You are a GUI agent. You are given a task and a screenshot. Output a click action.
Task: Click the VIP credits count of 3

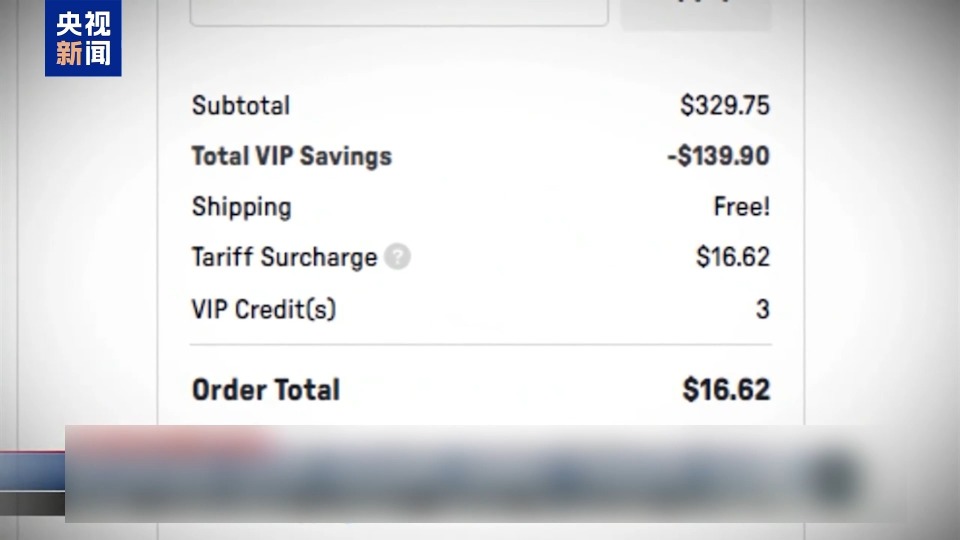click(762, 309)
